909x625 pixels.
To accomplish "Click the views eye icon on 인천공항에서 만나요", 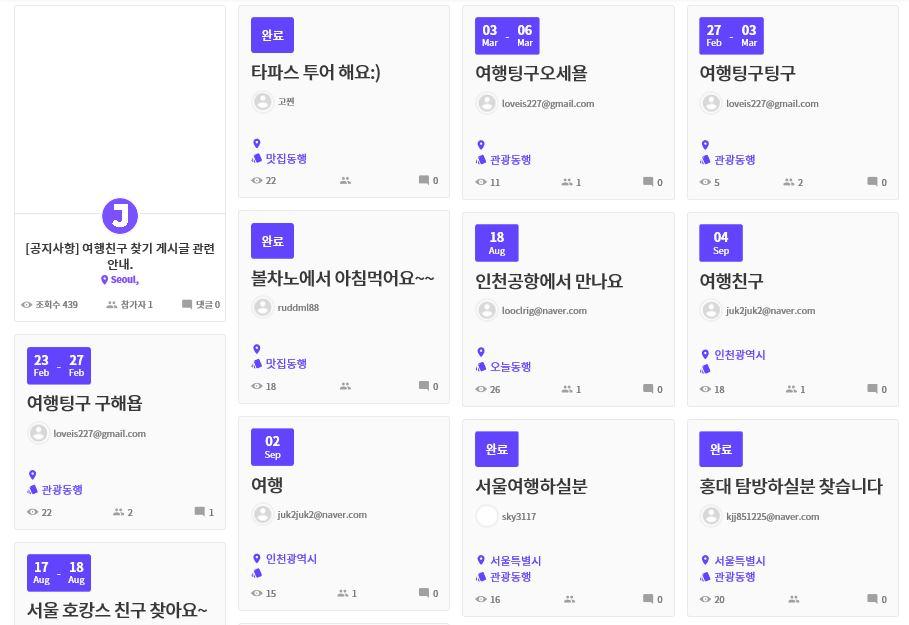I will (481, 389).
